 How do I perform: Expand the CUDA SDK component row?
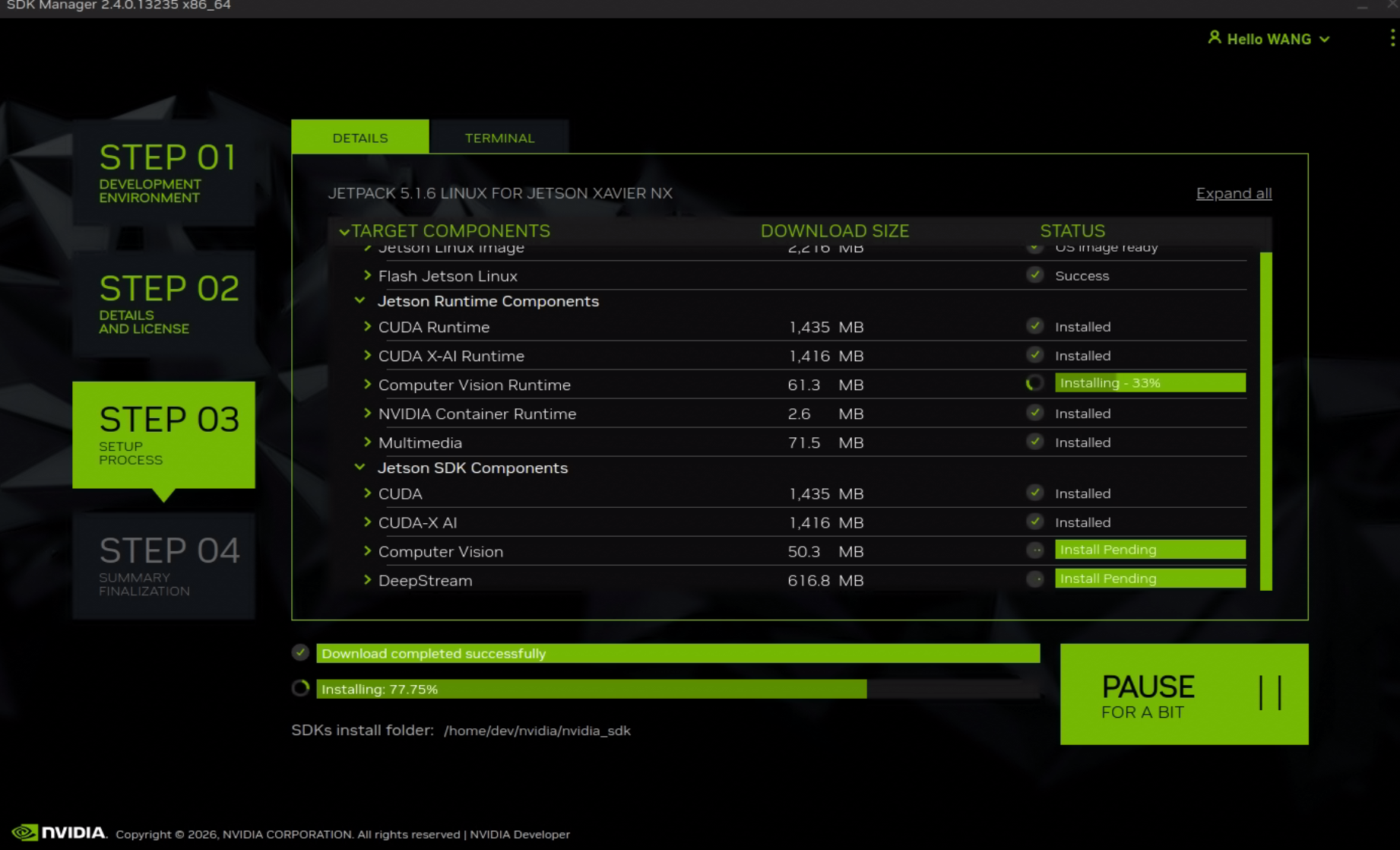coord(367,493)
